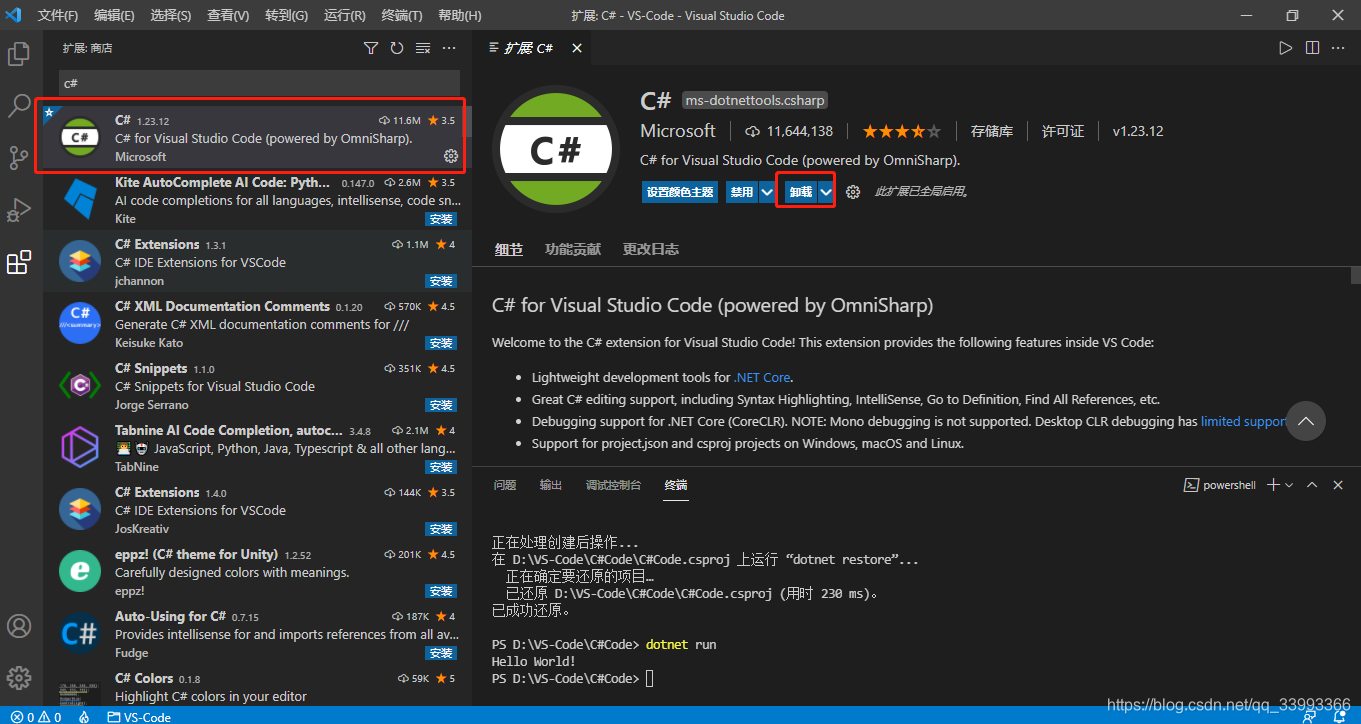Viewport: 1361px width, 724px height.
Task: Open the Selection (选择) menu
Action: click(171, 15)
